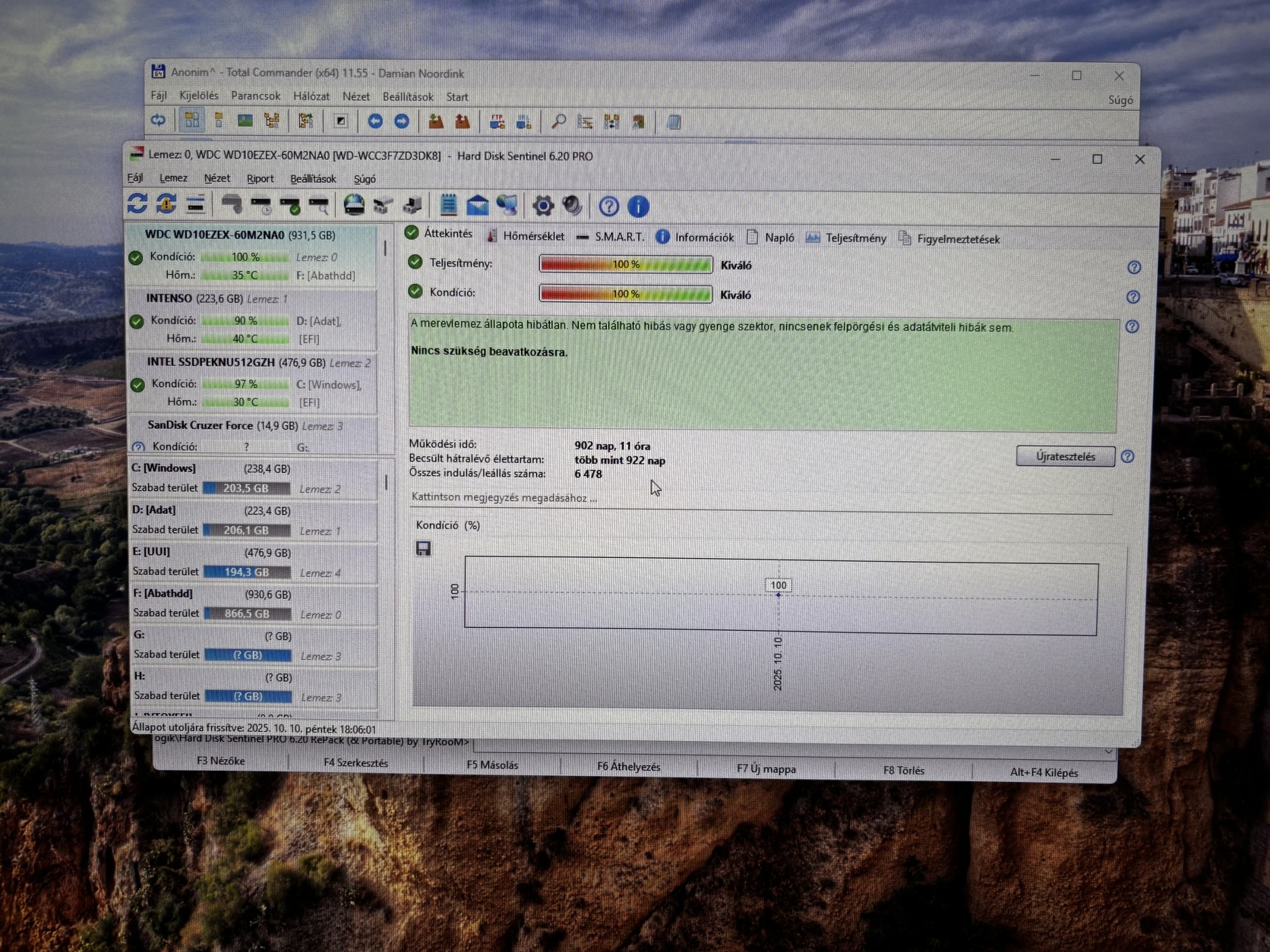The image size is (1270, 952).
Task: Click the Teljesítmény 100 % progress bar
Action: tap(626, 264)
